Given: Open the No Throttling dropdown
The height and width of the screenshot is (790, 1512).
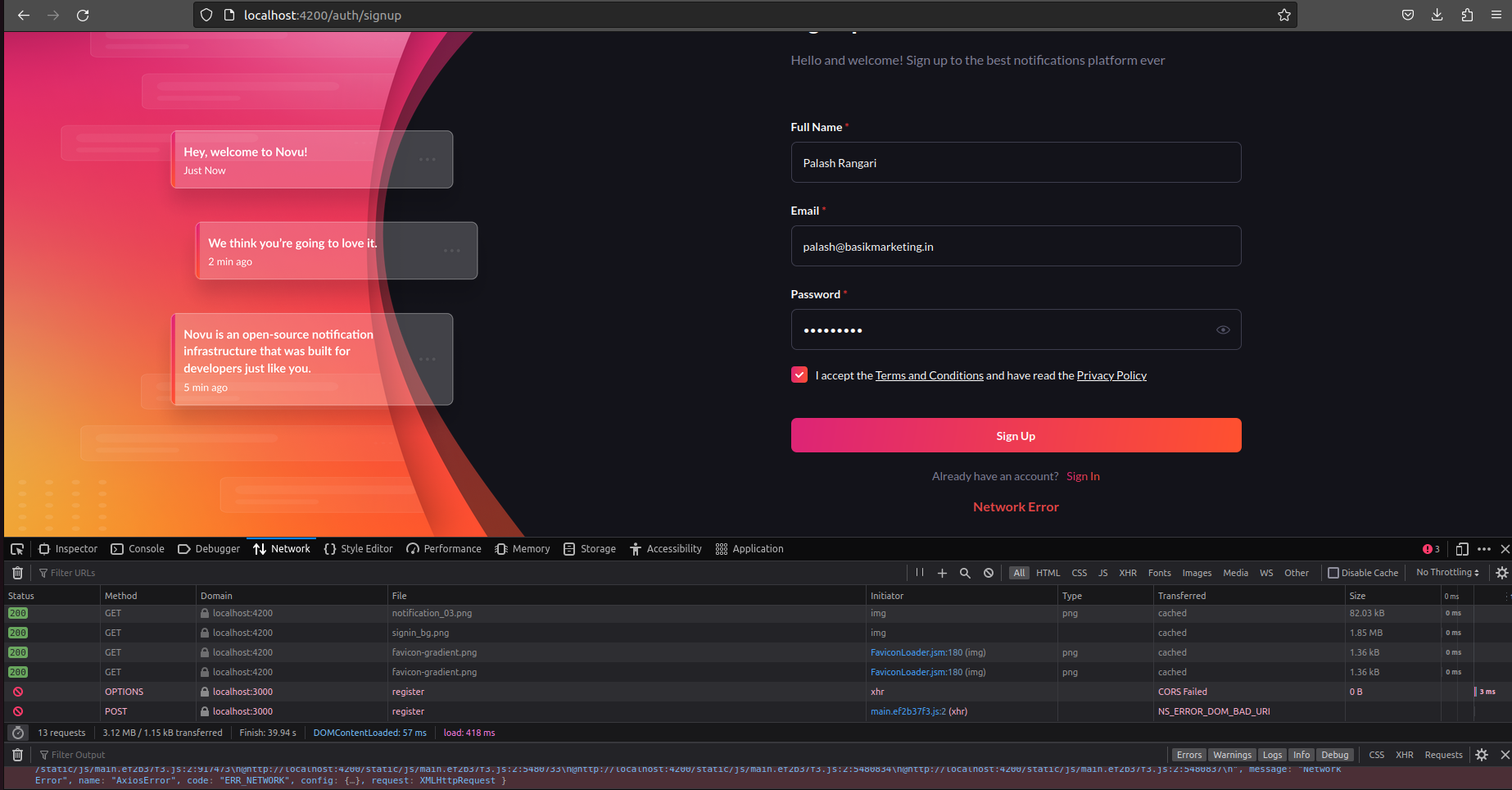Looking at the screenshot, I should tap(1446, 572).
